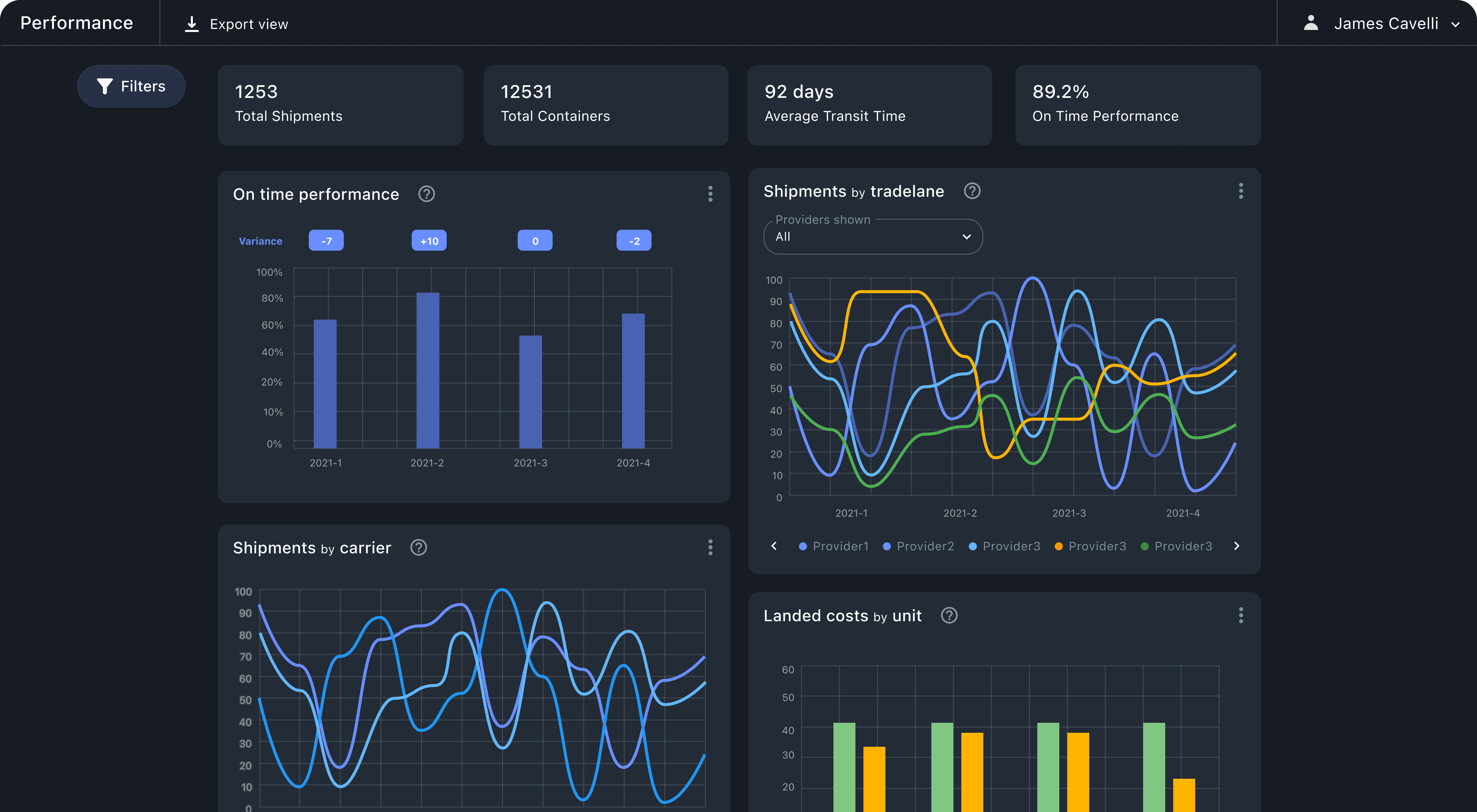Select the +10 variance badge
The height and width of the screenshot is (812, 1477).
point(429,241)
